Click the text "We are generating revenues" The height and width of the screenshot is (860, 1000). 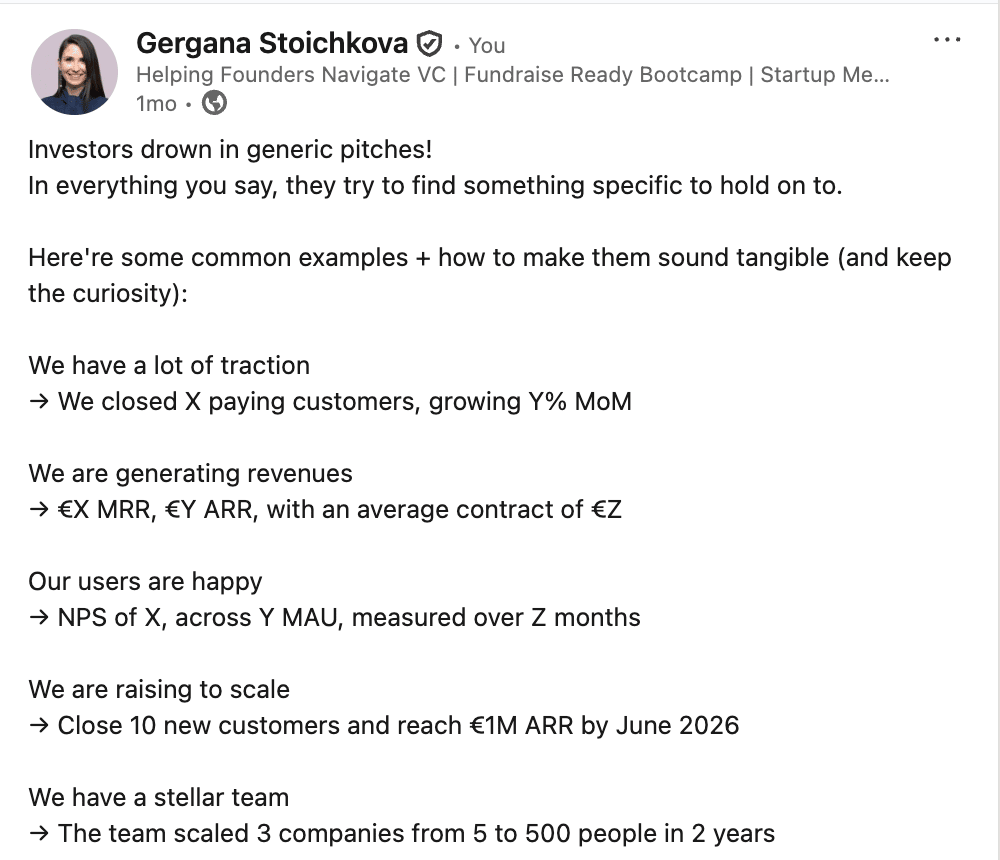[x=190, y=473]
